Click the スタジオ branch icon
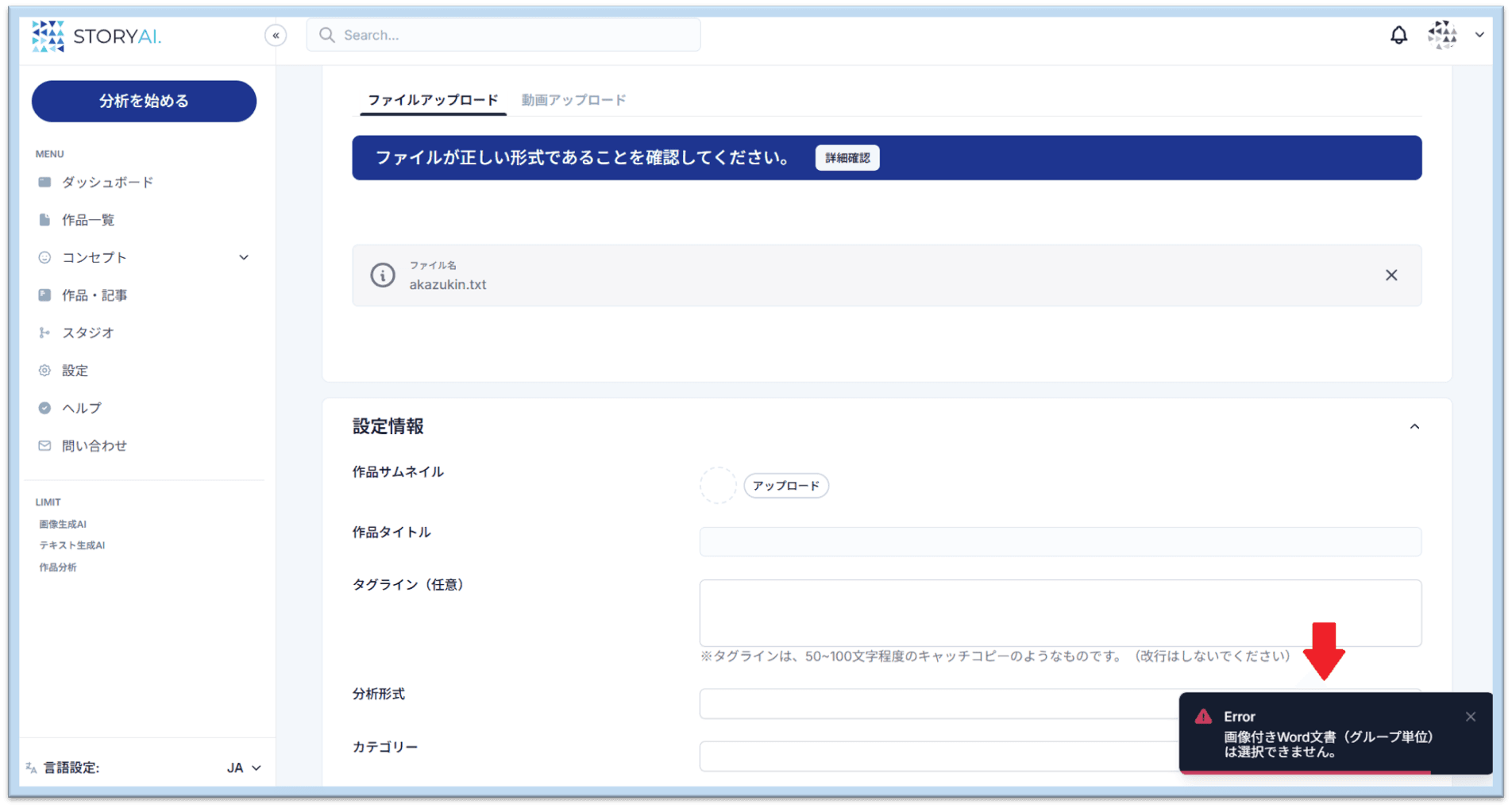1512x808 pixels. (44, 333)
